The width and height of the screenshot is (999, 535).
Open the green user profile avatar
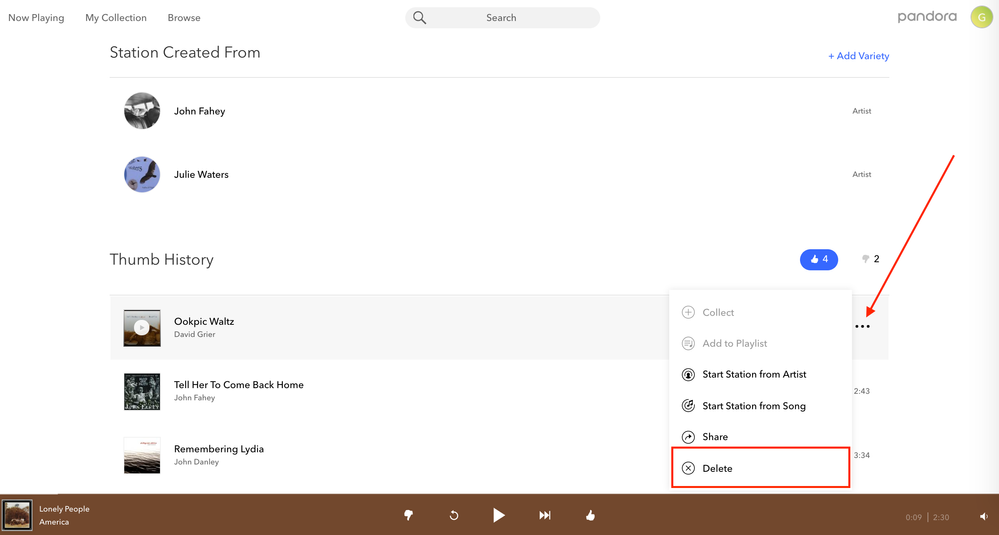point(981,17)
